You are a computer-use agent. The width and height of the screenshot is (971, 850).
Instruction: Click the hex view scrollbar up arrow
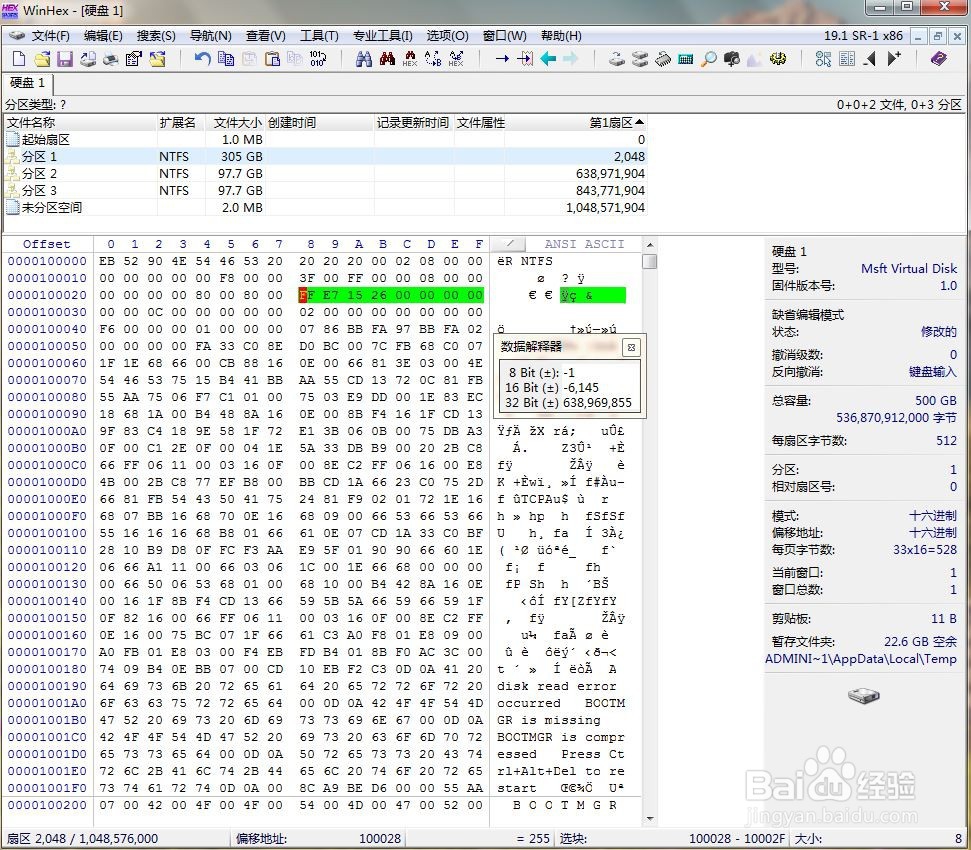pos(650,245)
